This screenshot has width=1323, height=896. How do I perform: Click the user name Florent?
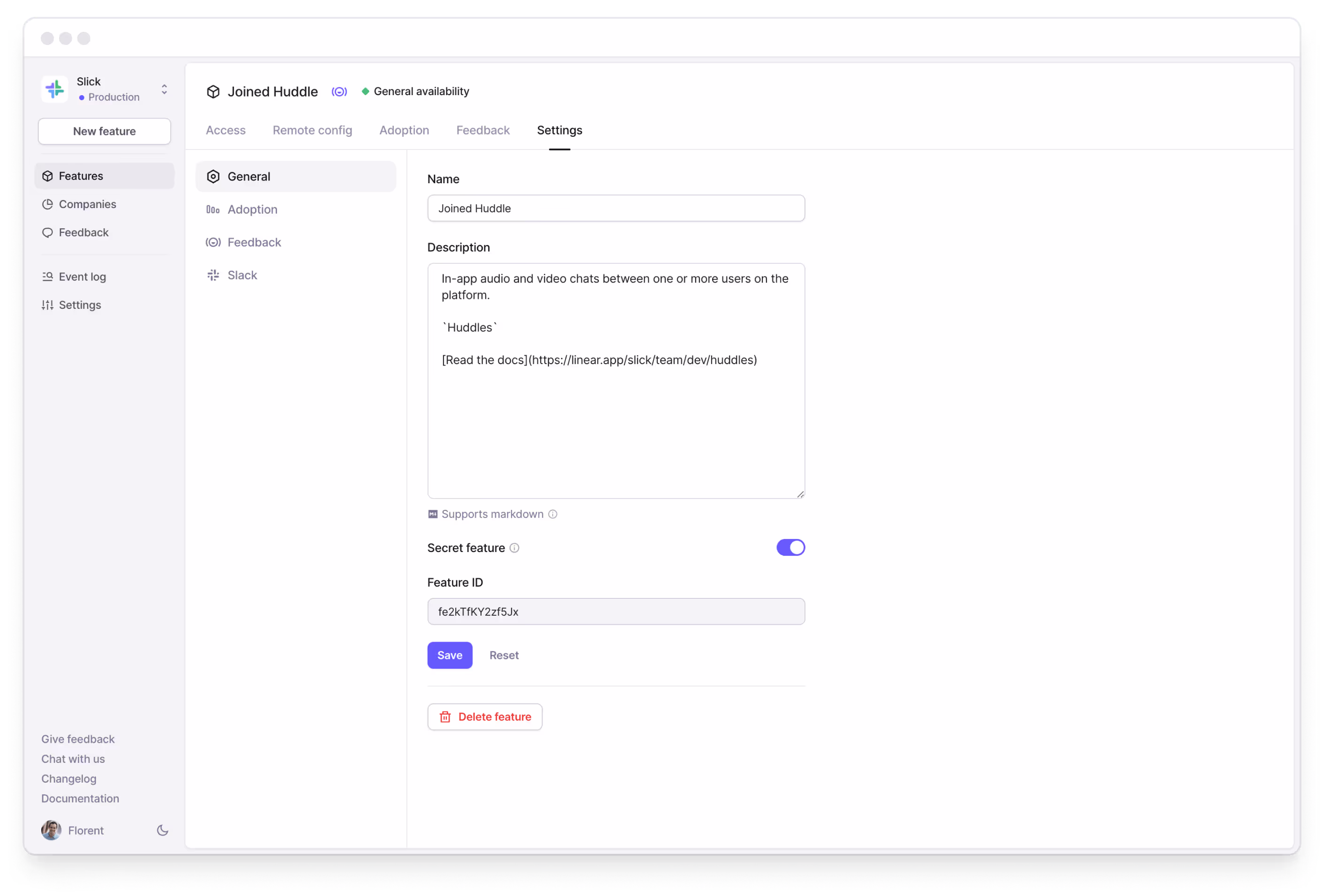[86, 831]
